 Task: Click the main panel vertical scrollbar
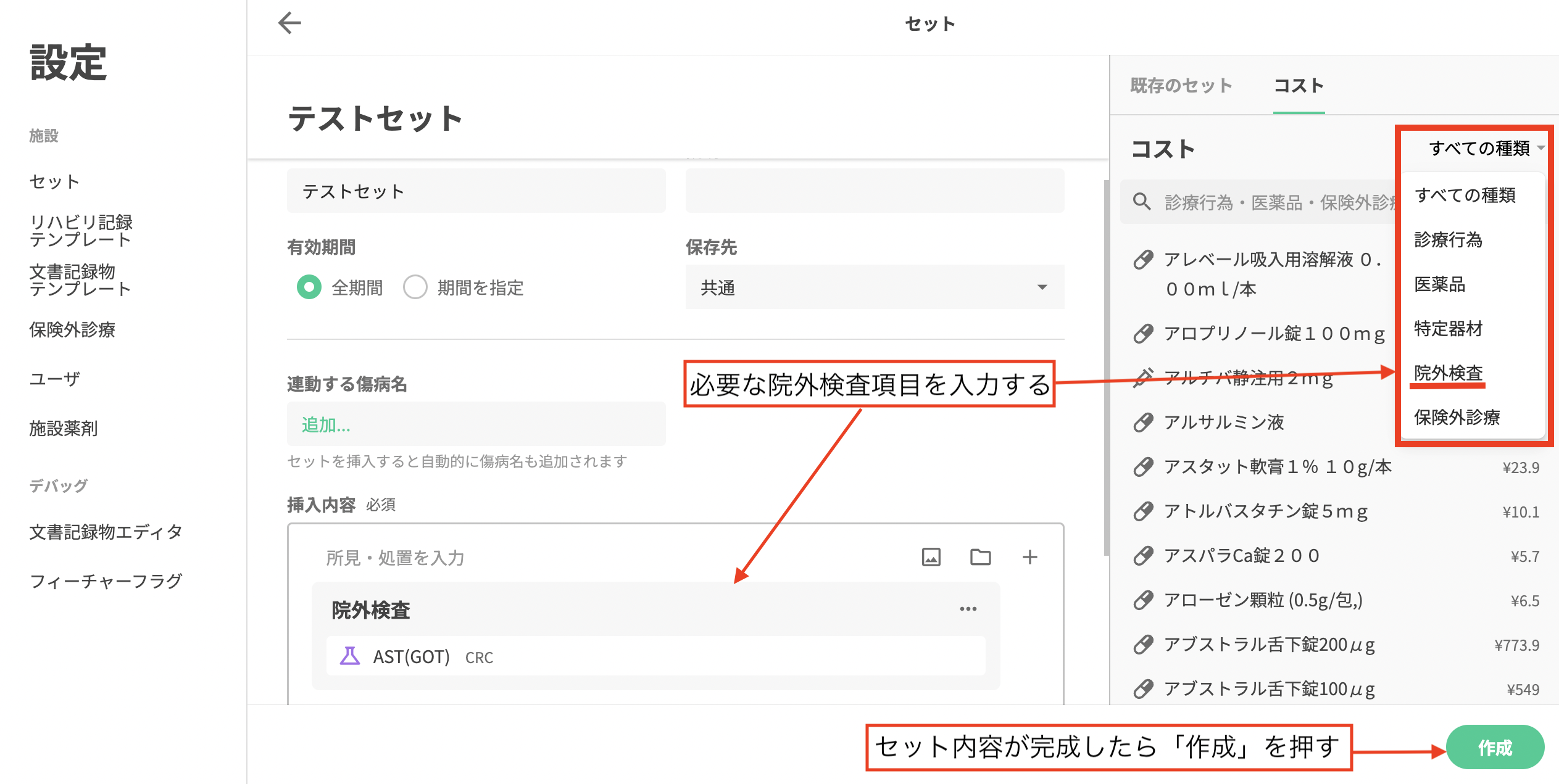point(1106,367)
